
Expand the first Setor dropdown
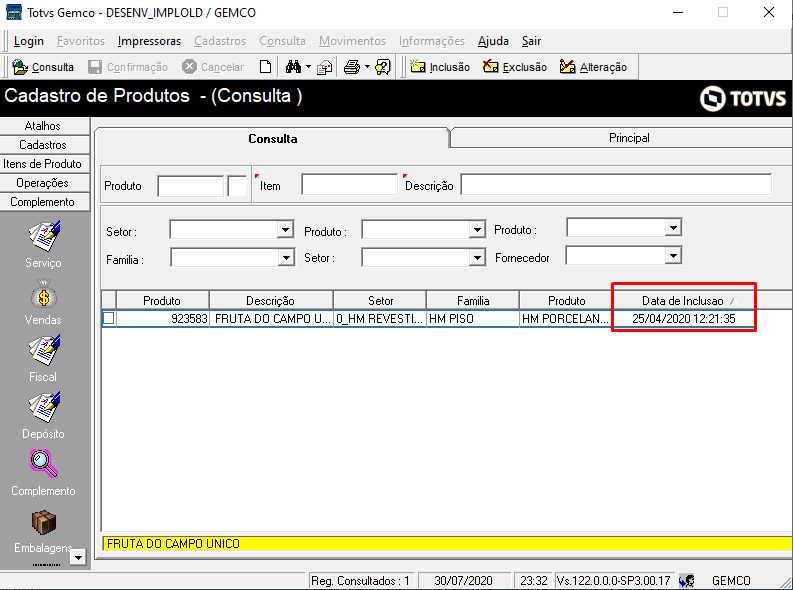(x=285, y=230)
